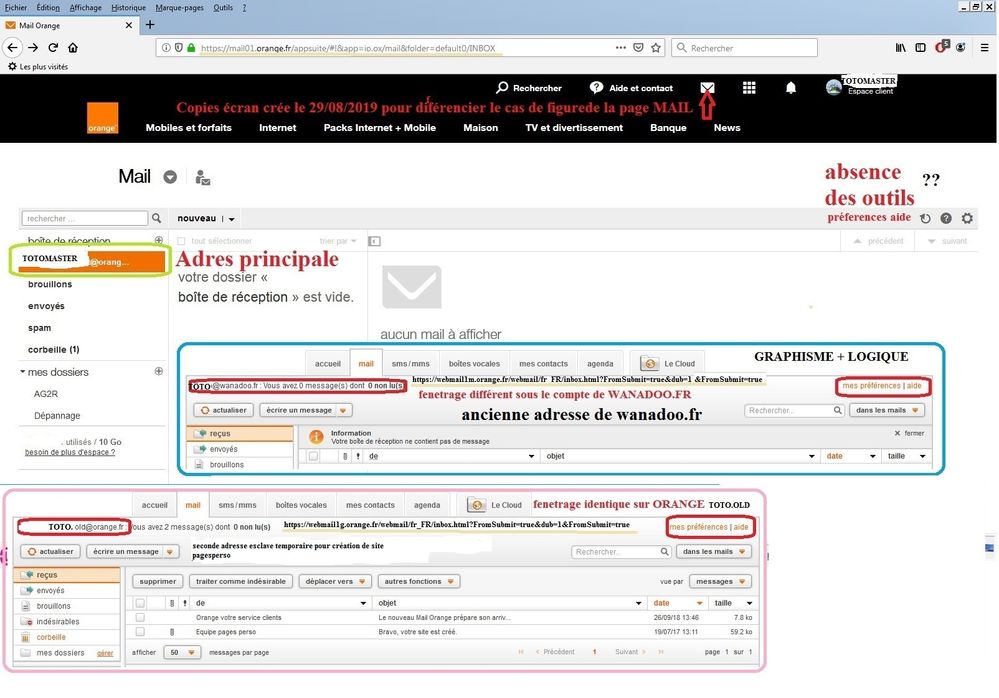The image size is (999, 698).
Task: Open the Édition menu
Action: (x=48, y=8)
